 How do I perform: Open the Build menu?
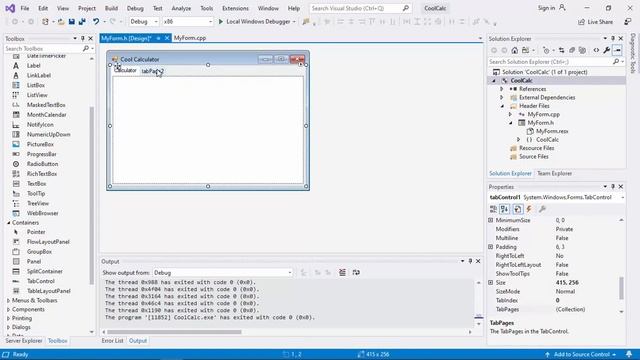click(x=111, y=8)
